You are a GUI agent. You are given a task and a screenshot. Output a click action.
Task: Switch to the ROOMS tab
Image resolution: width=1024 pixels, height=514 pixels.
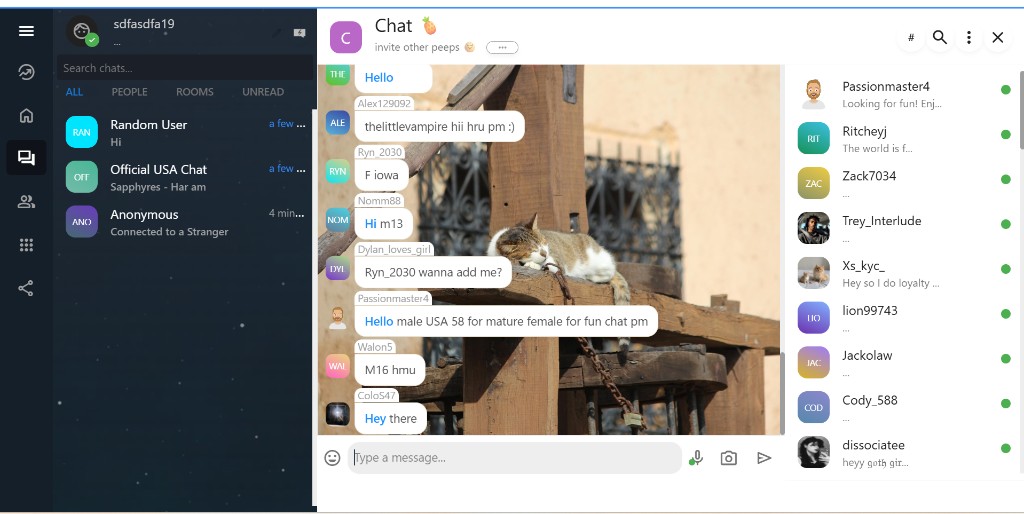pos(195,92)
